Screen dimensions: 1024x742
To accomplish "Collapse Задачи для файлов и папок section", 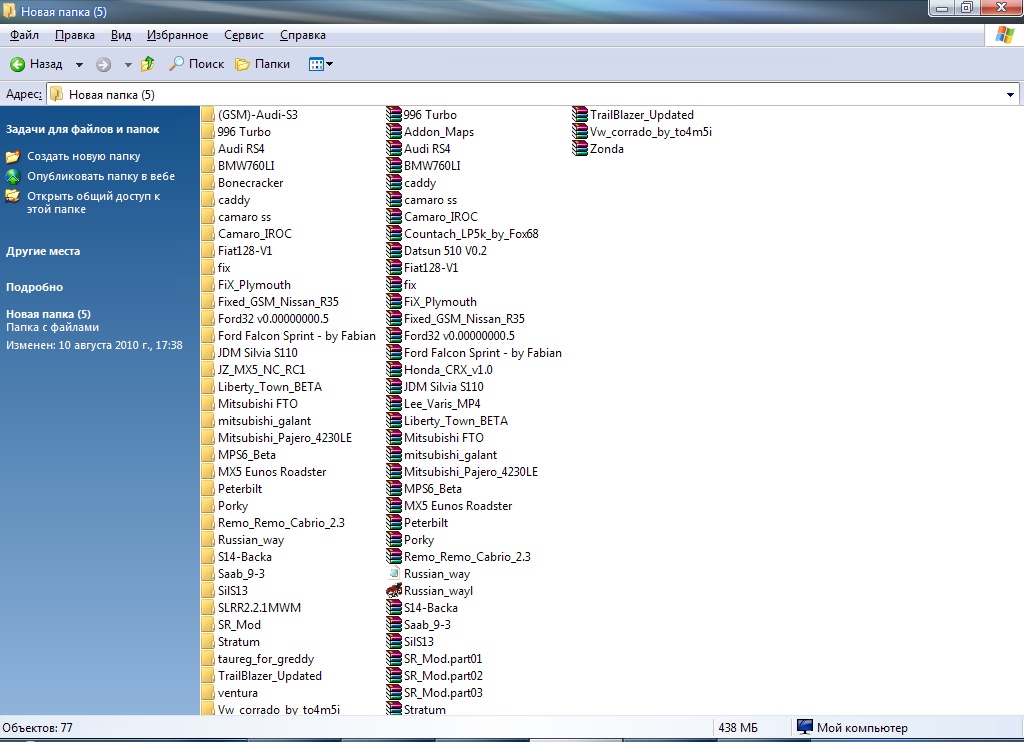I will click(x=82, y=129).
